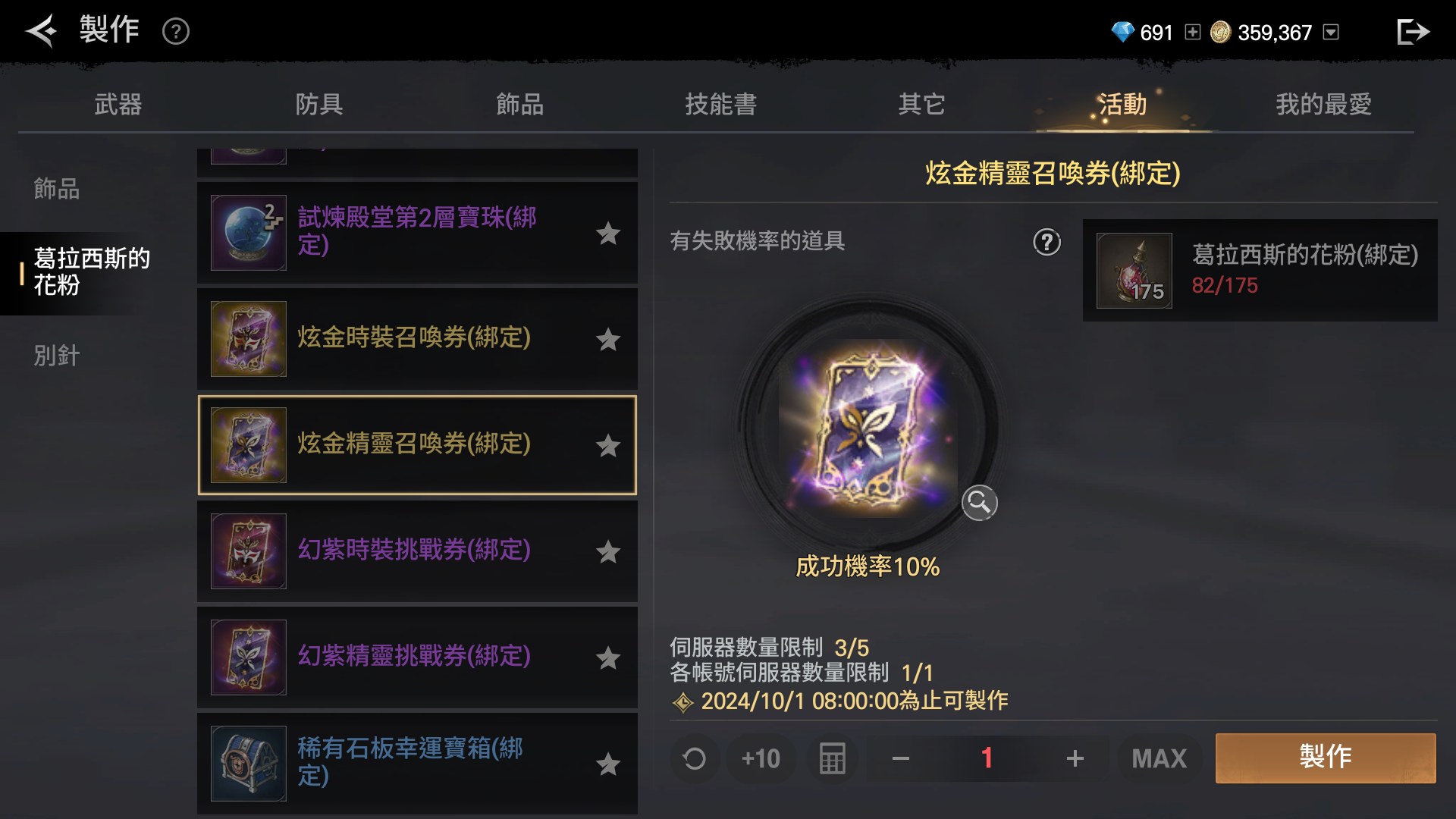Toggle favorite star for 試煉殿堂第2層寶珠
This screenshot has width=1456, height=819.
(x=608, y=233)
